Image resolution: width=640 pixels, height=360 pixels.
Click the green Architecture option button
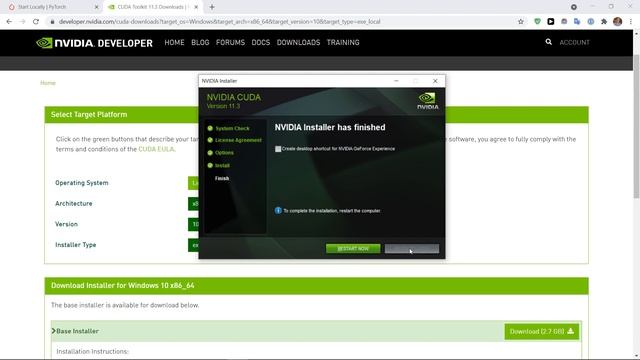click(x=193, y=204)
